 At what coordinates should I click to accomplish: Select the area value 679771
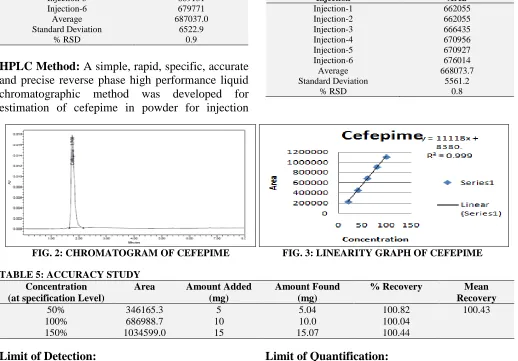pos(191,9)
